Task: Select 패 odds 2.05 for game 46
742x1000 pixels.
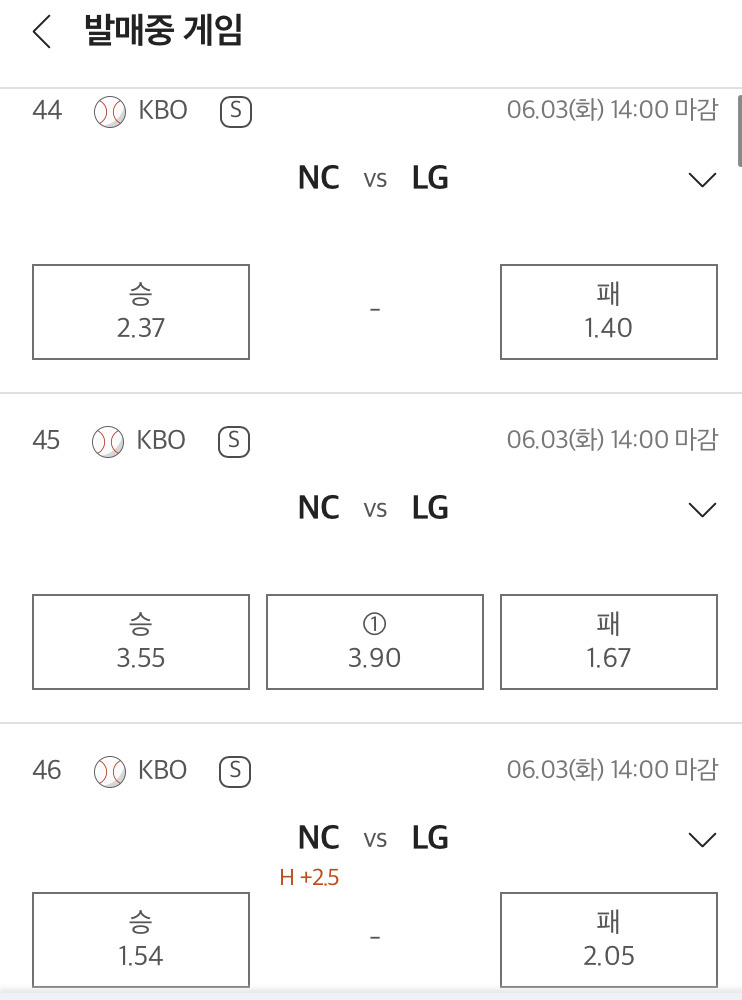Action: pyautogui.click(x=608, y=939)
